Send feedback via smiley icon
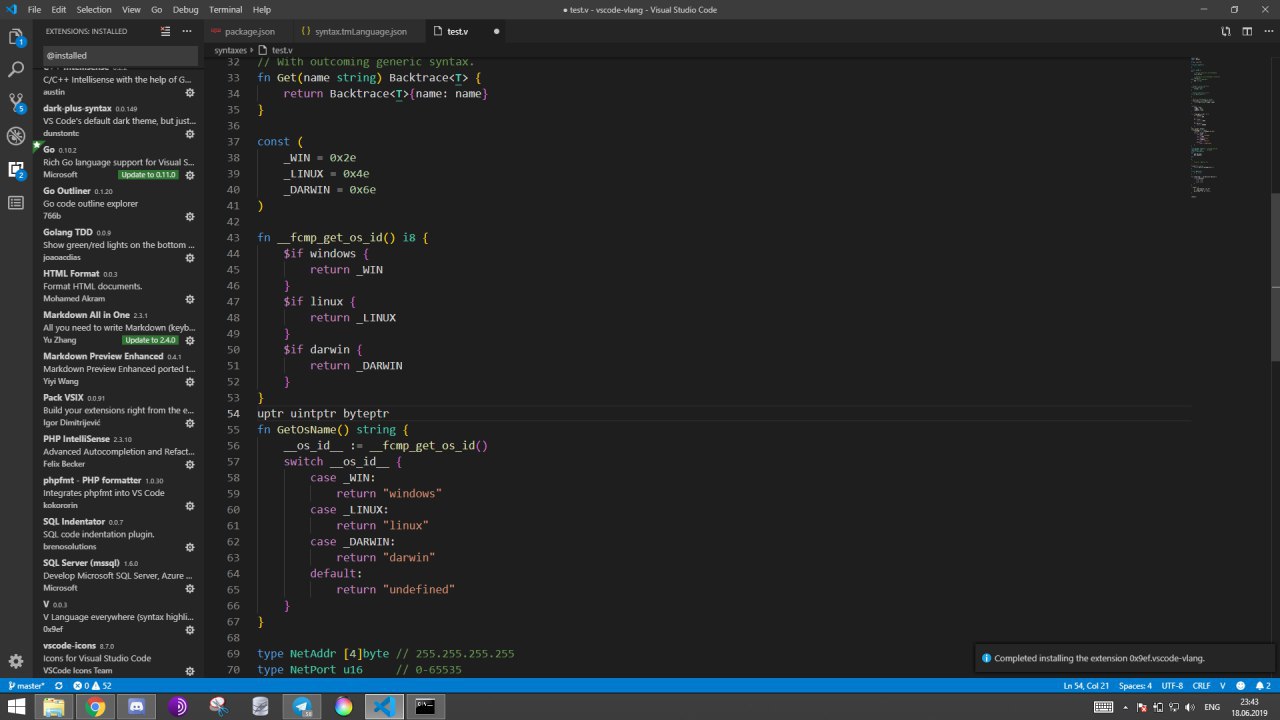This screenshot has height=720, width=1280. [1240, 686]
